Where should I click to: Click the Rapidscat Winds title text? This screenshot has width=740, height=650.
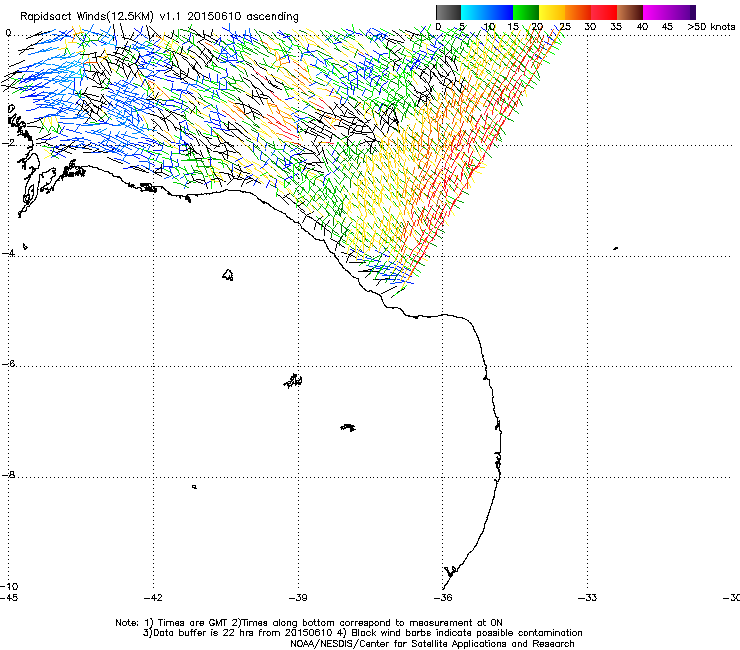tap(159, 17)
